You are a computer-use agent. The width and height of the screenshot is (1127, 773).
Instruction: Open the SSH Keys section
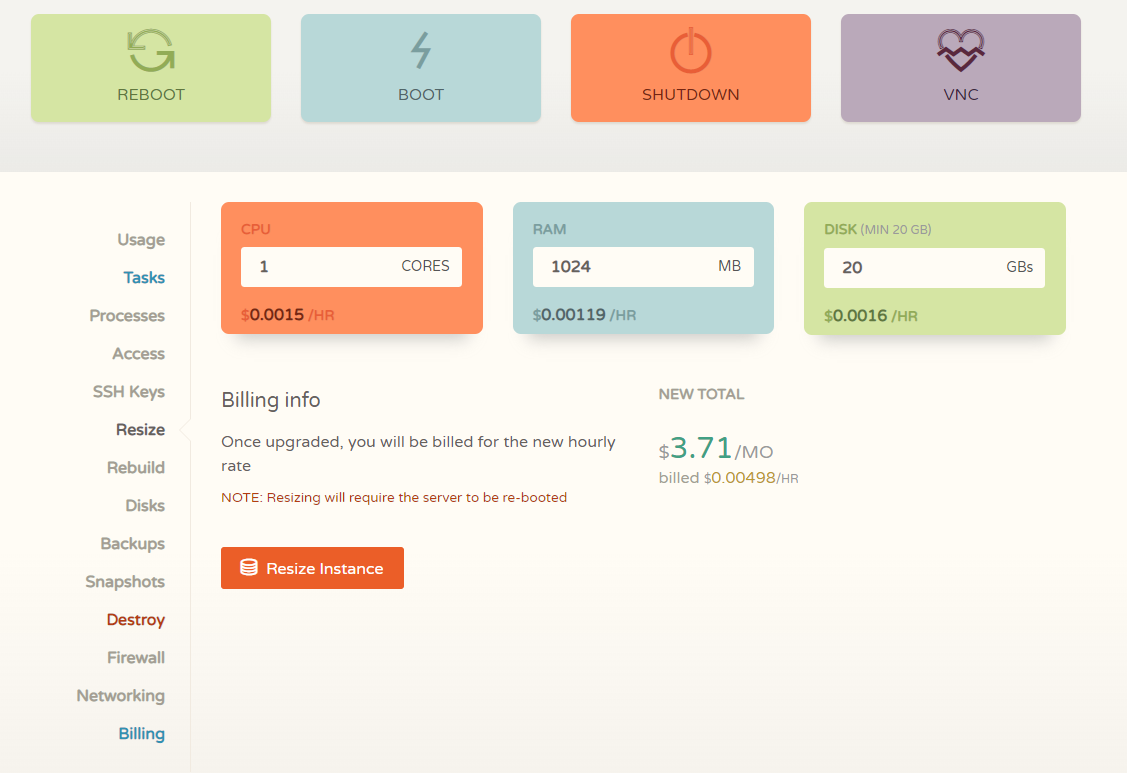pyautogui.click(x=129, y=392)
